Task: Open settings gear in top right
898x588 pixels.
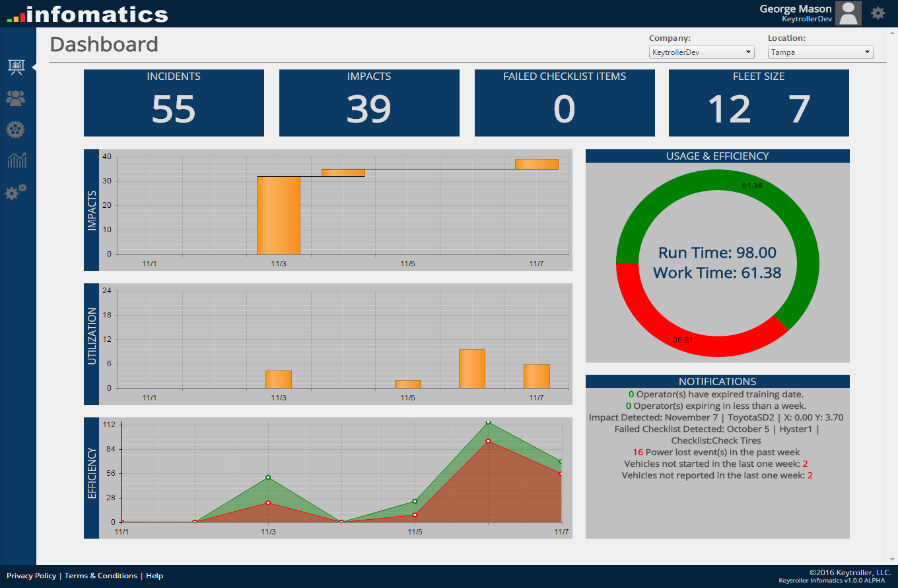Action: (x=878, y=13)
